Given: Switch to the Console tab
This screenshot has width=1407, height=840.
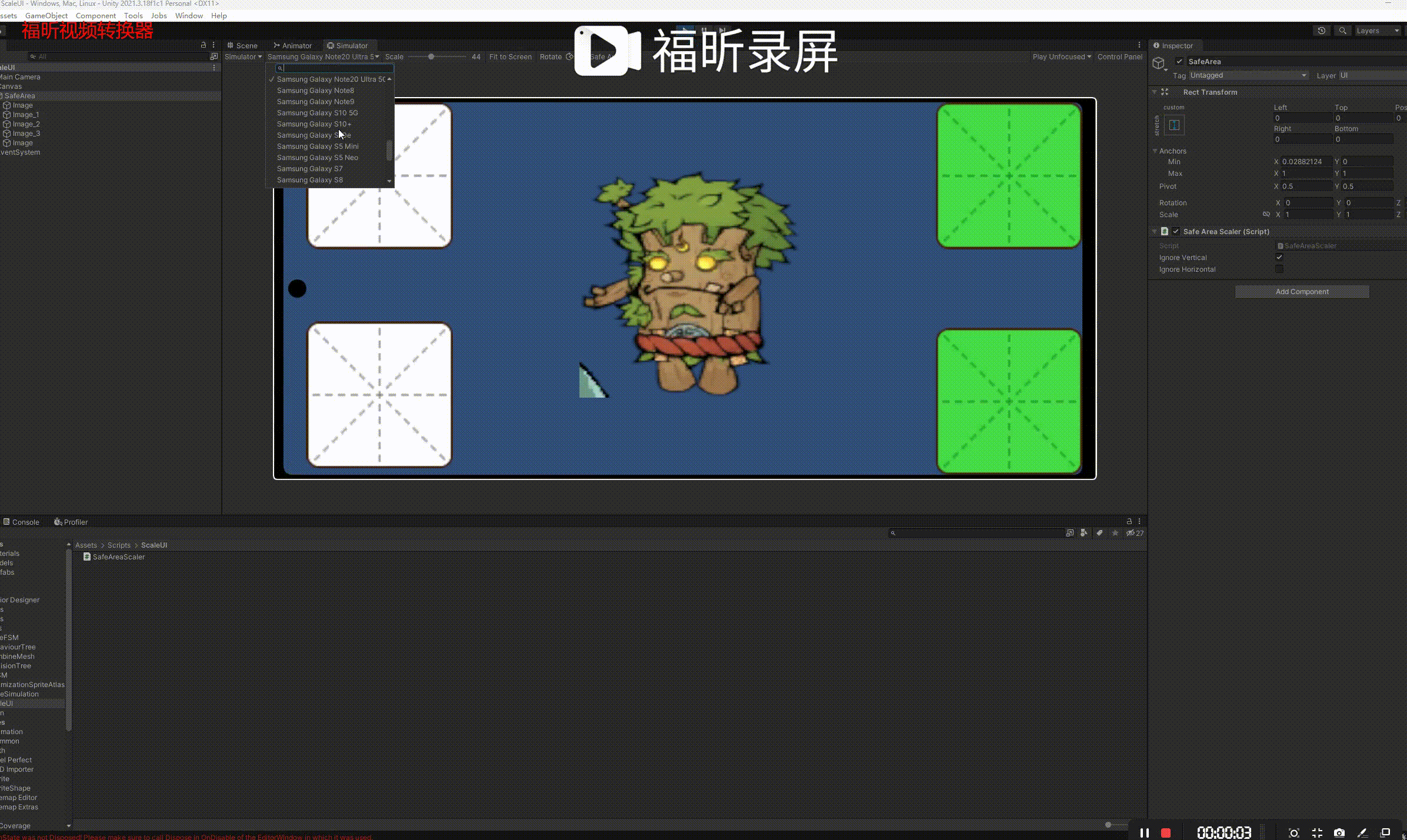Looking at the screenshot, I should (21, 522).
